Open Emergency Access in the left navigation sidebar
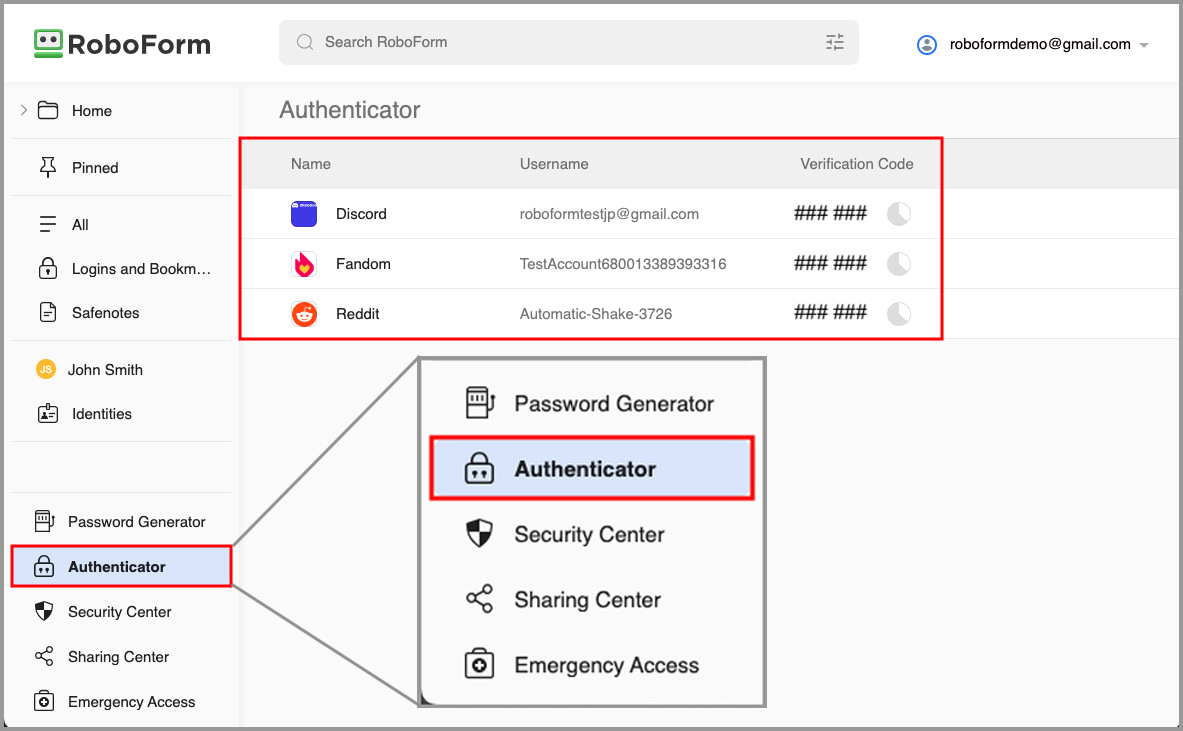The image size is (1183, 731). (131, 702)
